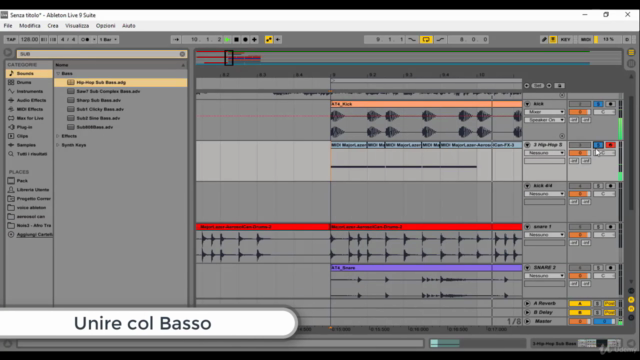Fold the kick track with its triangle

point(527,104)
